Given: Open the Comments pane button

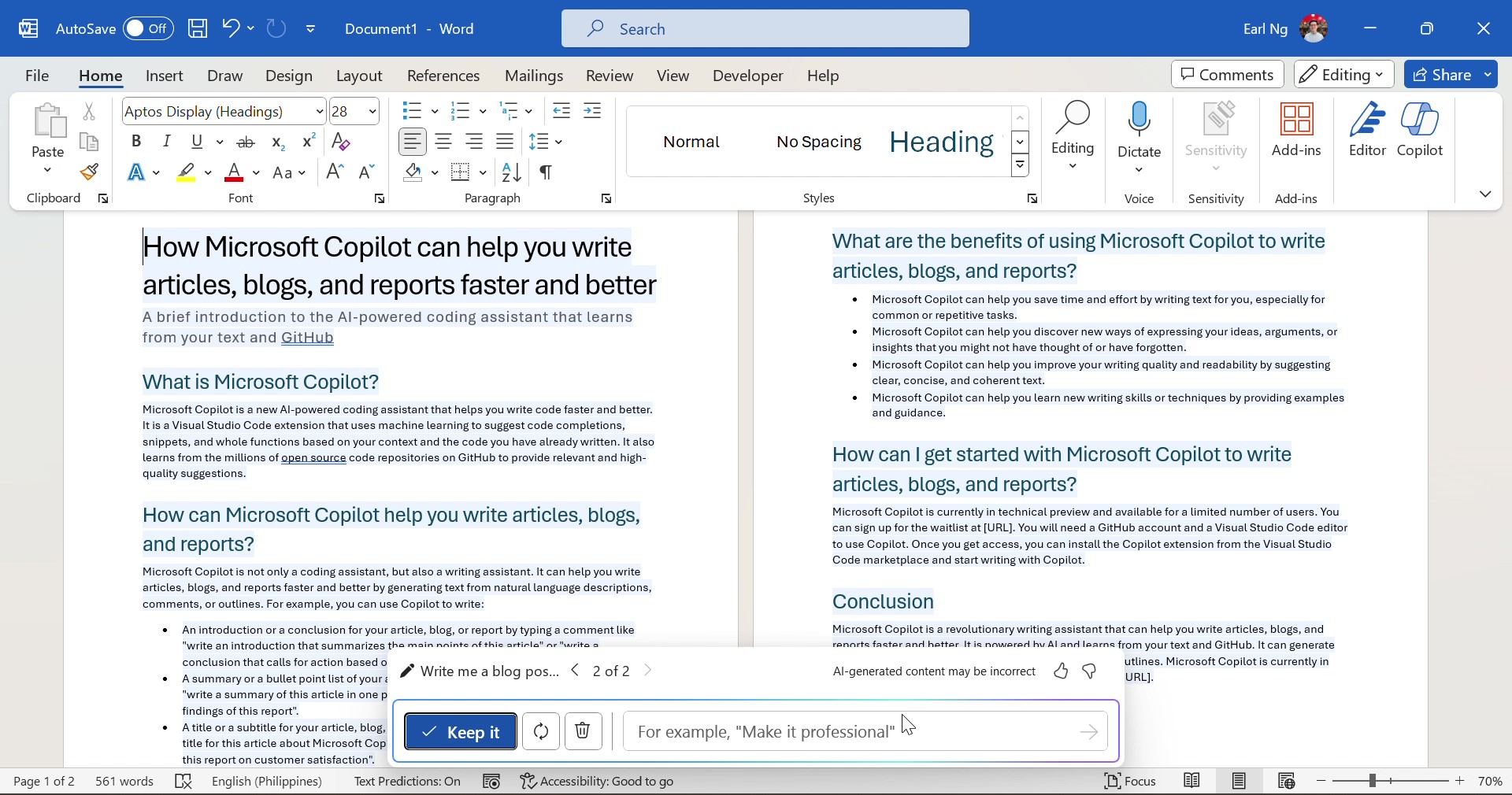Looking at the screenshot, I should 1228,75.
